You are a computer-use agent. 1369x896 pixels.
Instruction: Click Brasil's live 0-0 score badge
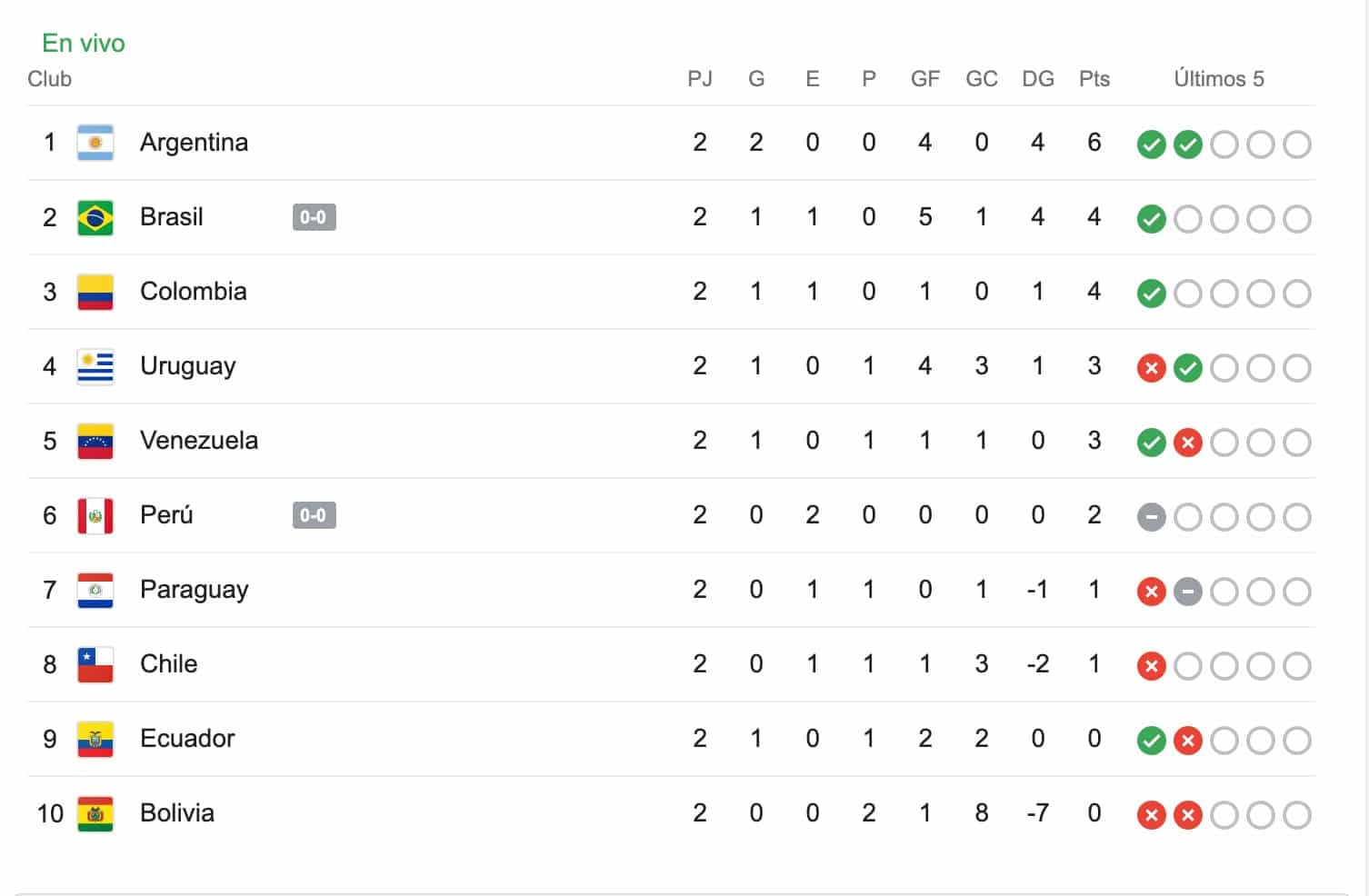pyautogui.click(x=314, y=217)
